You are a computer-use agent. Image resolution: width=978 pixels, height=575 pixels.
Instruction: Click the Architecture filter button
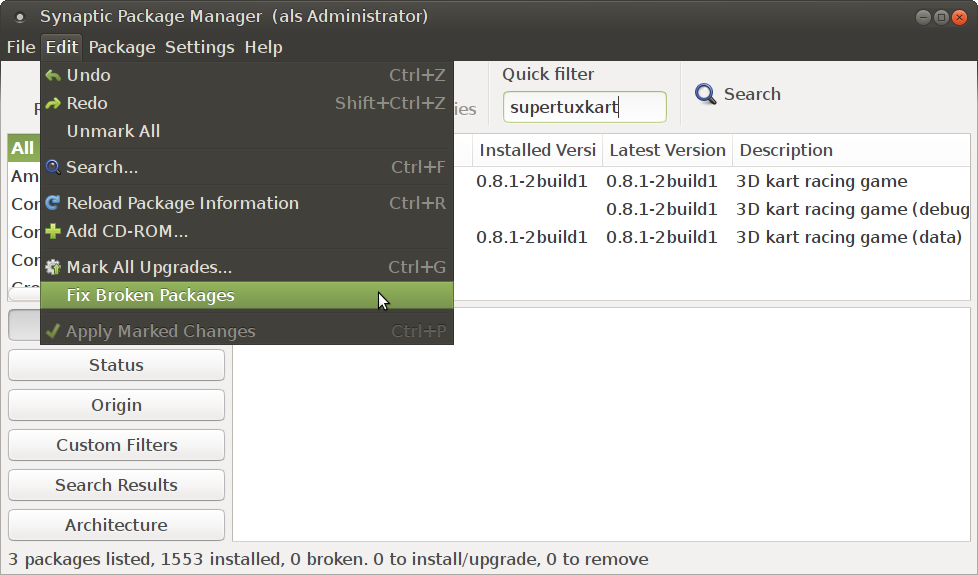(x=116, y=525)
